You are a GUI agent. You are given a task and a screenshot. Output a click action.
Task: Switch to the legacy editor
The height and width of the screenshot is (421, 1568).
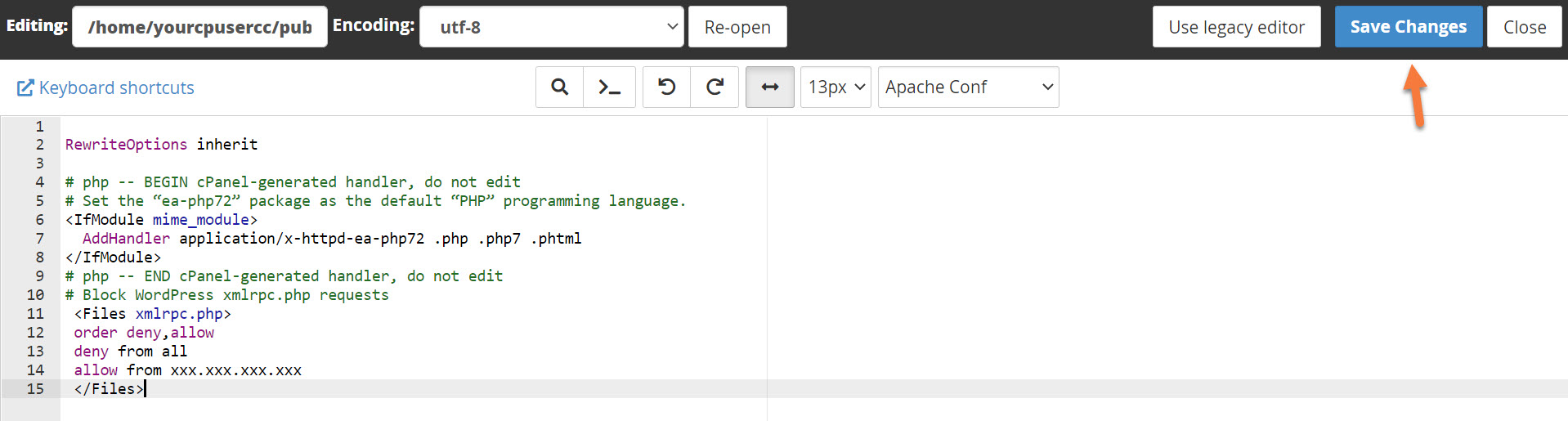[1236, 27]
